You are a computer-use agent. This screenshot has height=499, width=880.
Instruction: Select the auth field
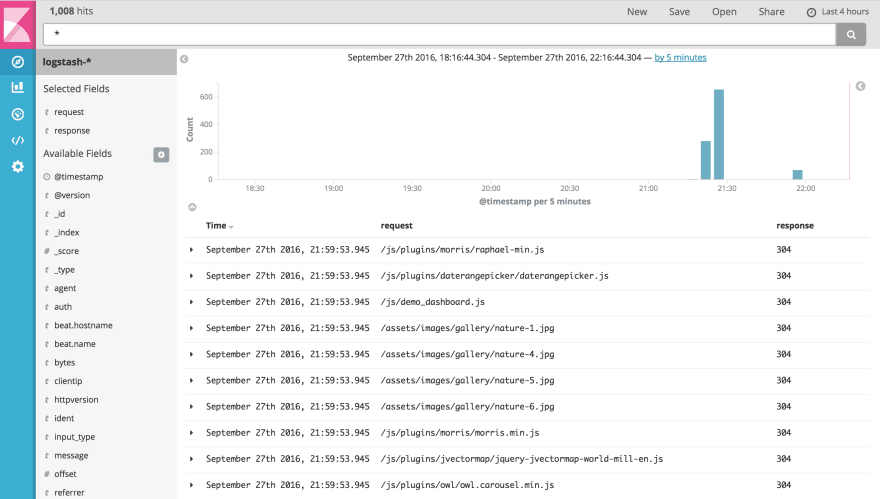pyautogui.click(x=63, y=307)
